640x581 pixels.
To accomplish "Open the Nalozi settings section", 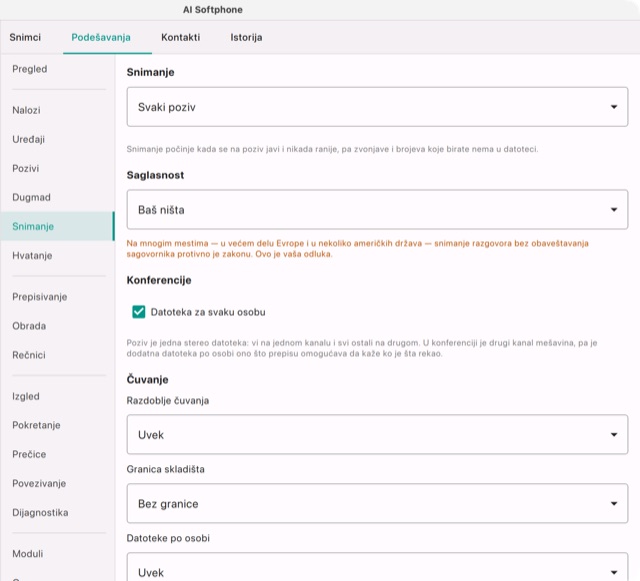I will 57,110.
